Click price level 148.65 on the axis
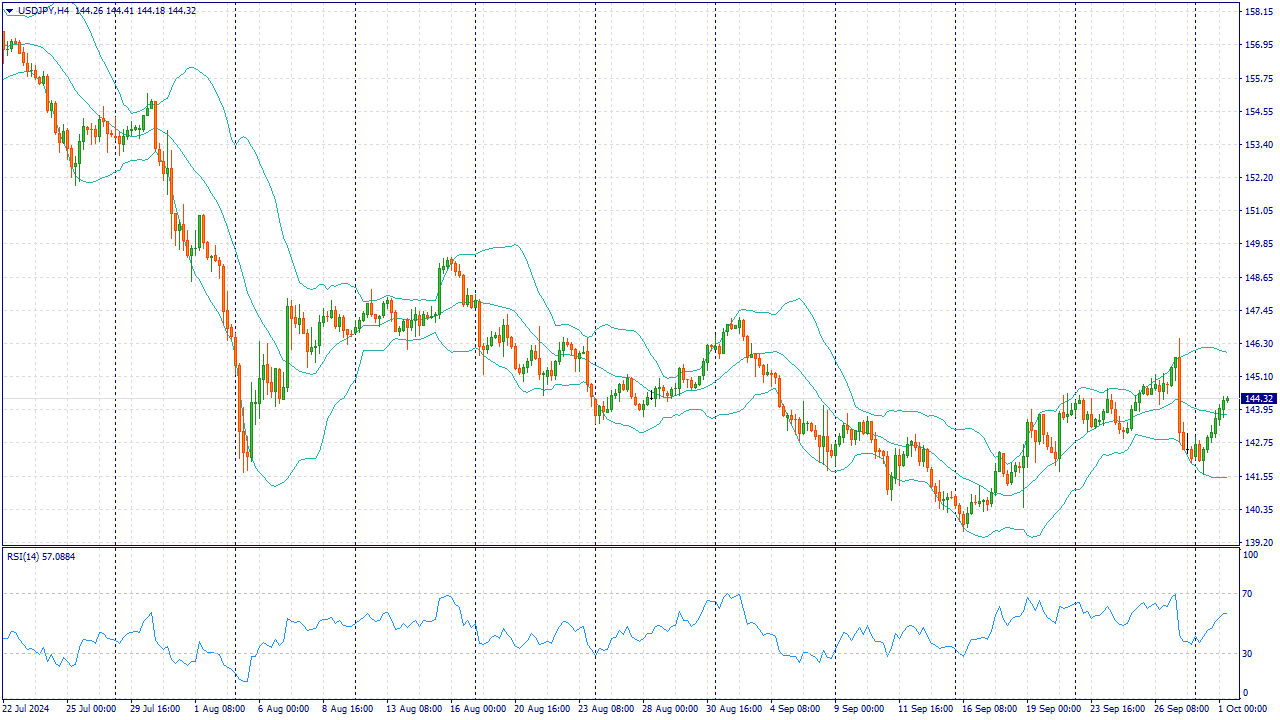Screen dimensions: 1280x720 click(1259, 277)
